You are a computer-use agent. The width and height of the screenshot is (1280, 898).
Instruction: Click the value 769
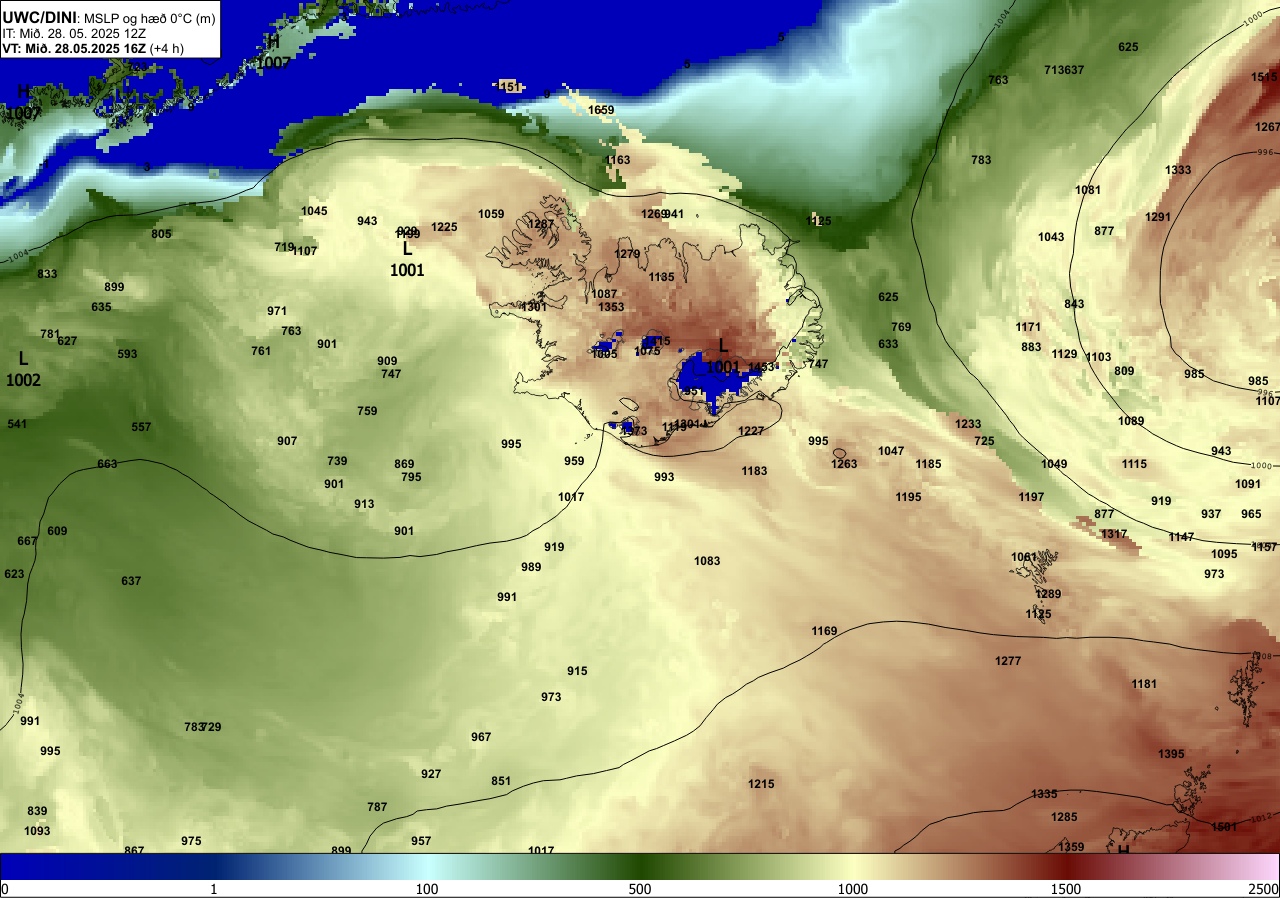point(901,327)
